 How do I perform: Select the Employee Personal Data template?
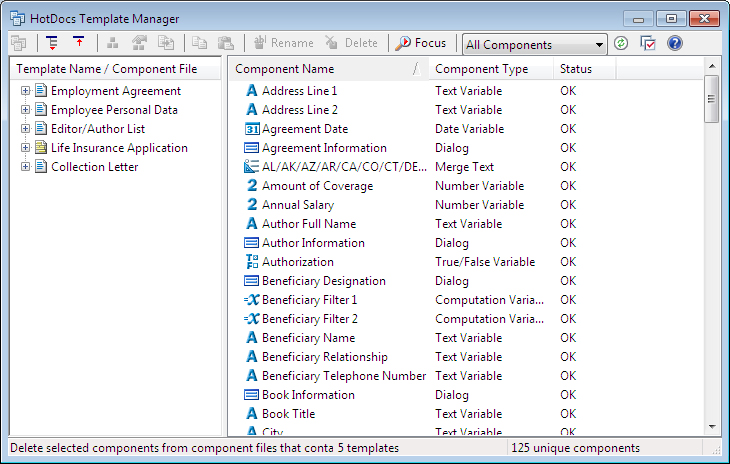(x=114, y=110)
